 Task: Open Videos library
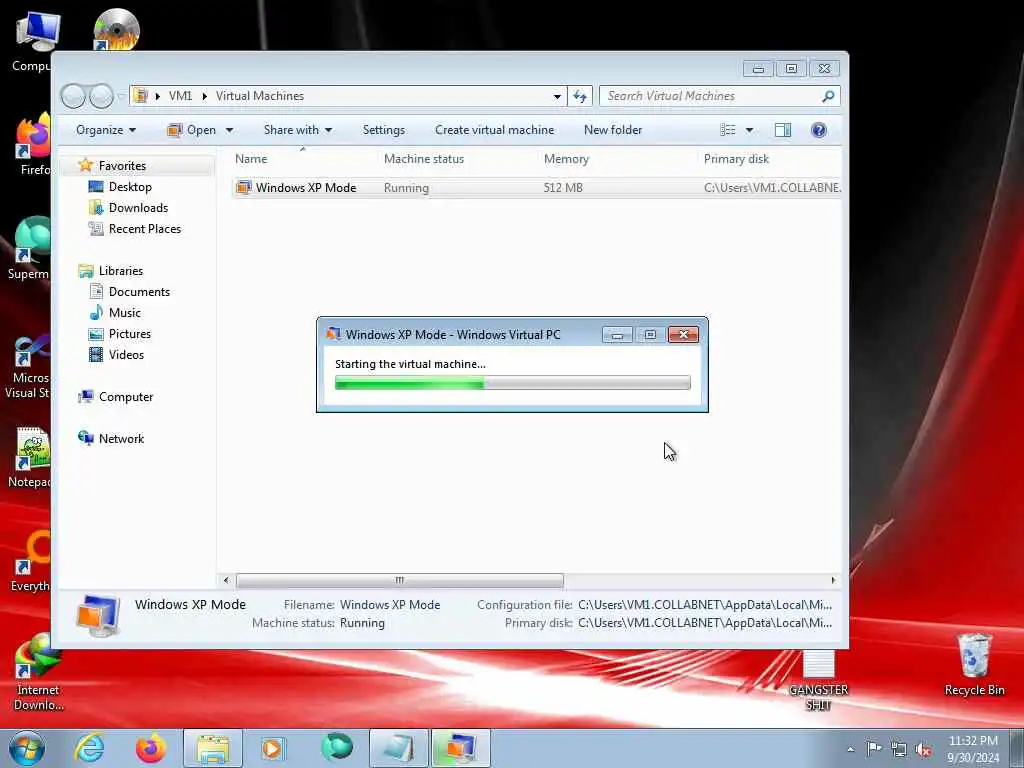126,355
